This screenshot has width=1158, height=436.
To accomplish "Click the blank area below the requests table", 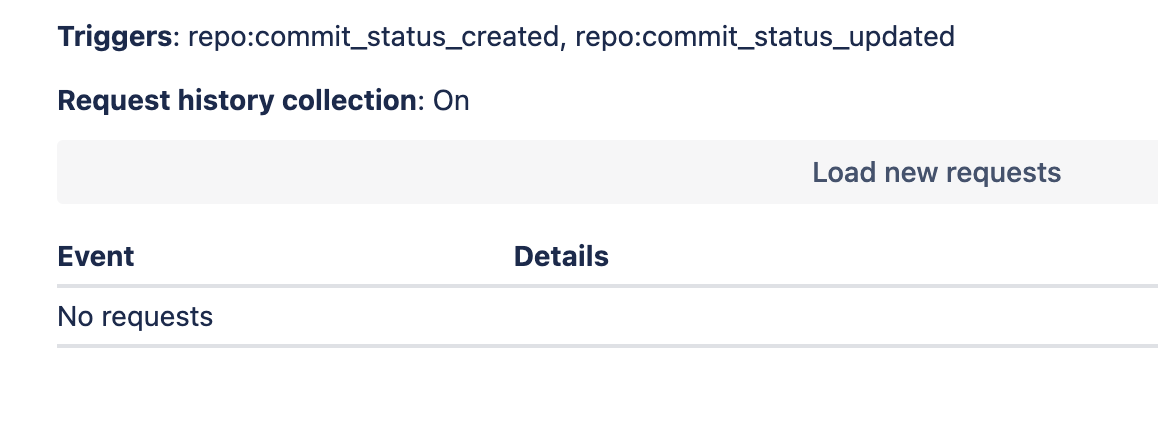I will tap(607, 392).
